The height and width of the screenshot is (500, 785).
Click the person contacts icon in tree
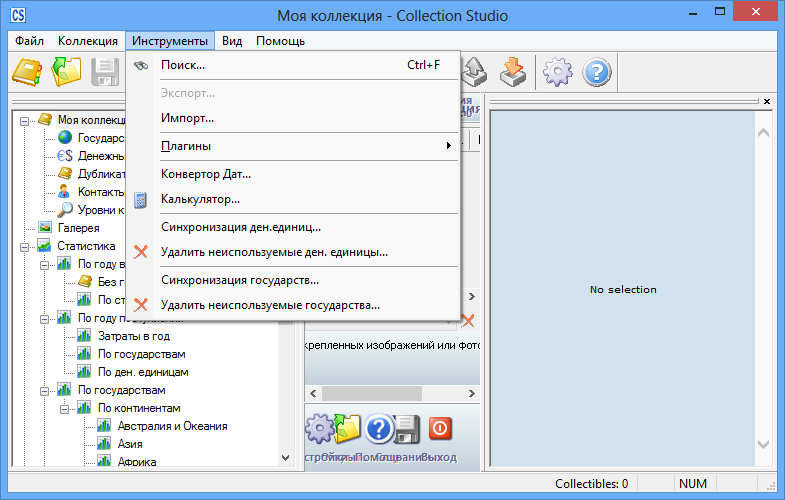click(x=64, y=191)
